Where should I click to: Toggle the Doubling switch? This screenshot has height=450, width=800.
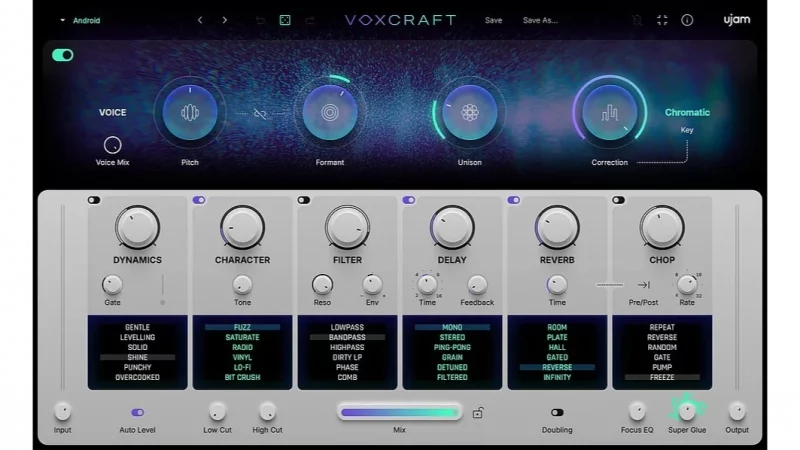click(557, 412)
